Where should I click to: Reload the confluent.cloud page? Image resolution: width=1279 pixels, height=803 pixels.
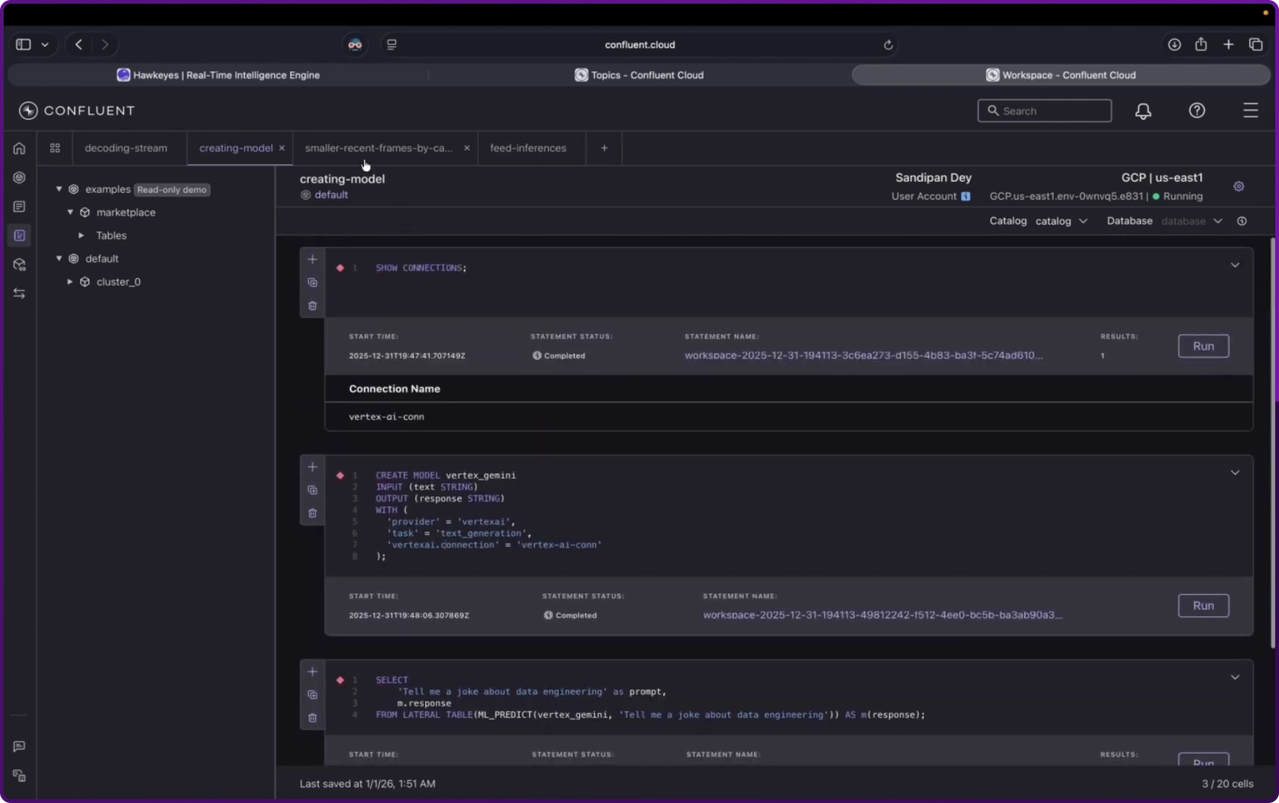(x=888, y=45)
